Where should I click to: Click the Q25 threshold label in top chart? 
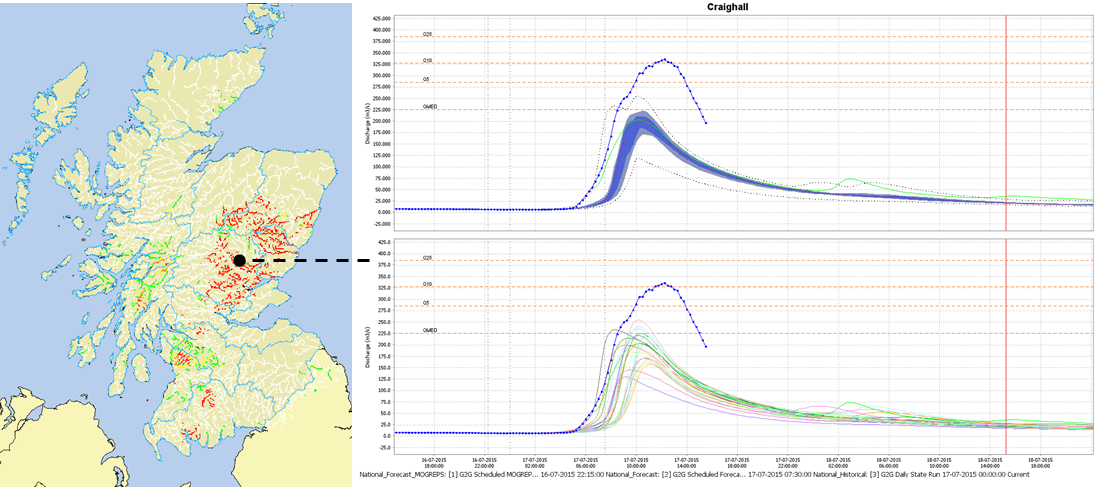tap(427, 34)
